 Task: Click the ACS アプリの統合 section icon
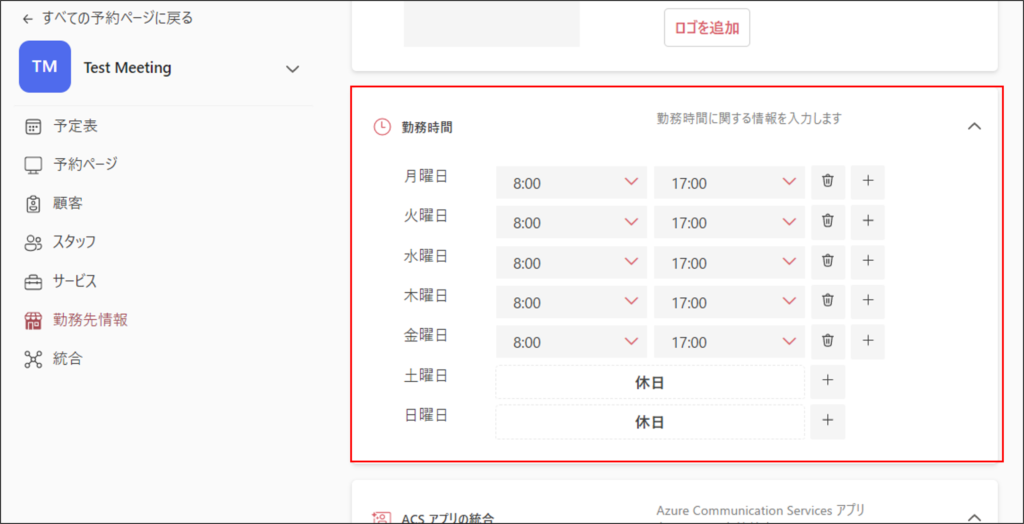point(382,519)
